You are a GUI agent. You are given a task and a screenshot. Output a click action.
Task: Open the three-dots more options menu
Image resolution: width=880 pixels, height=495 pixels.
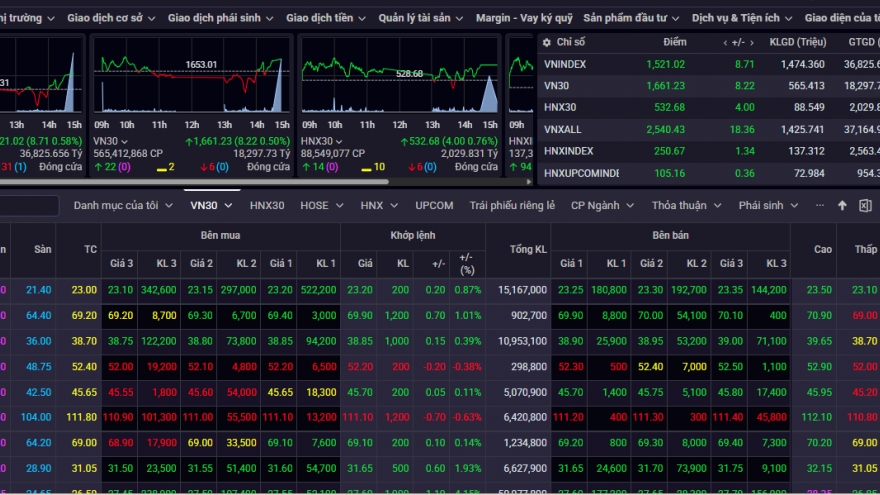click(820, 205)
